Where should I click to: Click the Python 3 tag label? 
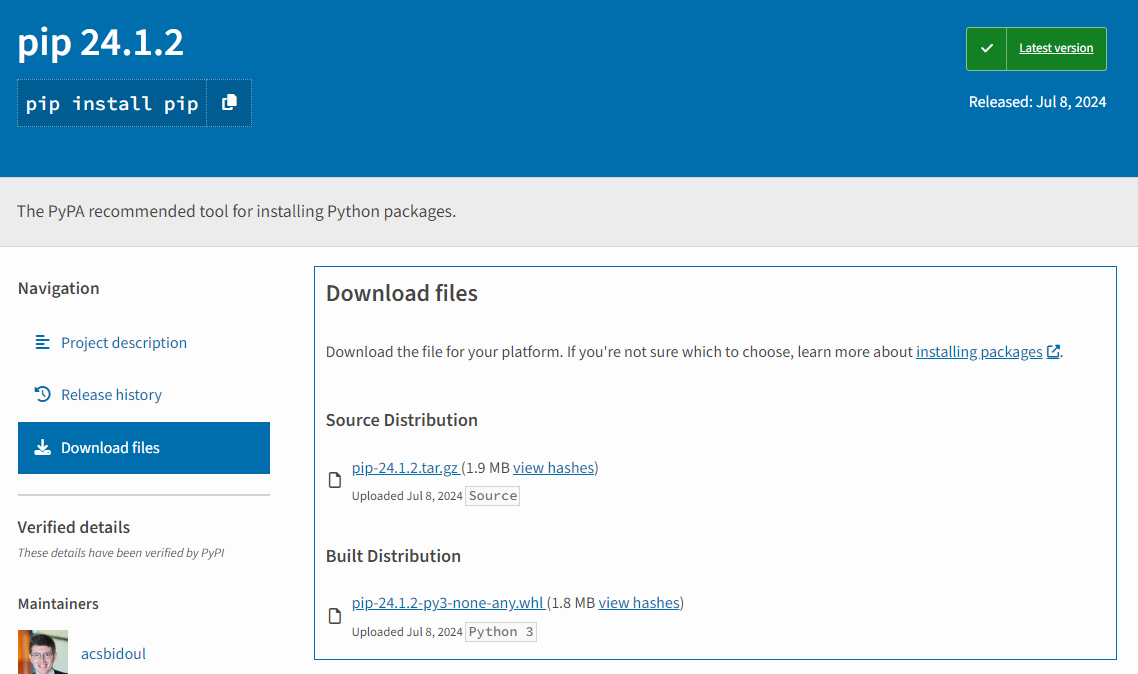click(501, 632)
